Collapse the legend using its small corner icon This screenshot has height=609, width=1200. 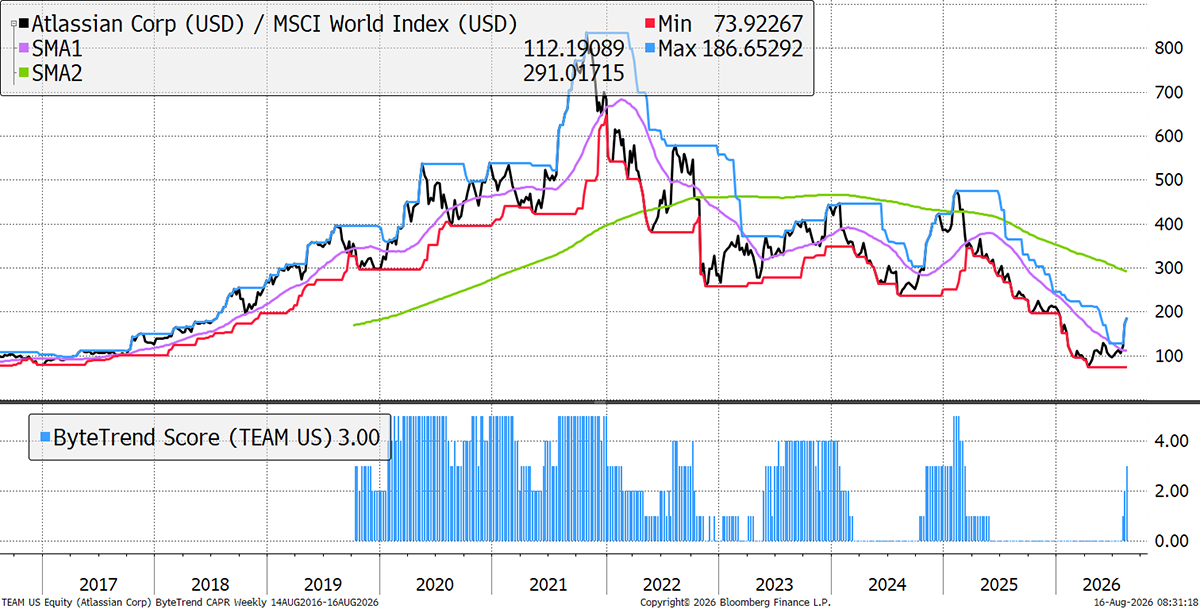(x=12, y=21)
